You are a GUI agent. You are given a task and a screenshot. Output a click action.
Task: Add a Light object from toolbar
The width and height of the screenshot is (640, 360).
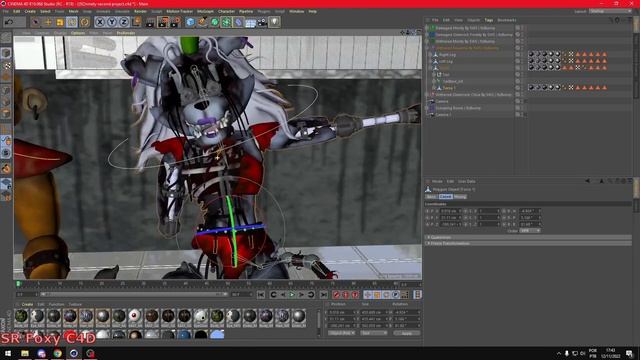click(275, 22)
